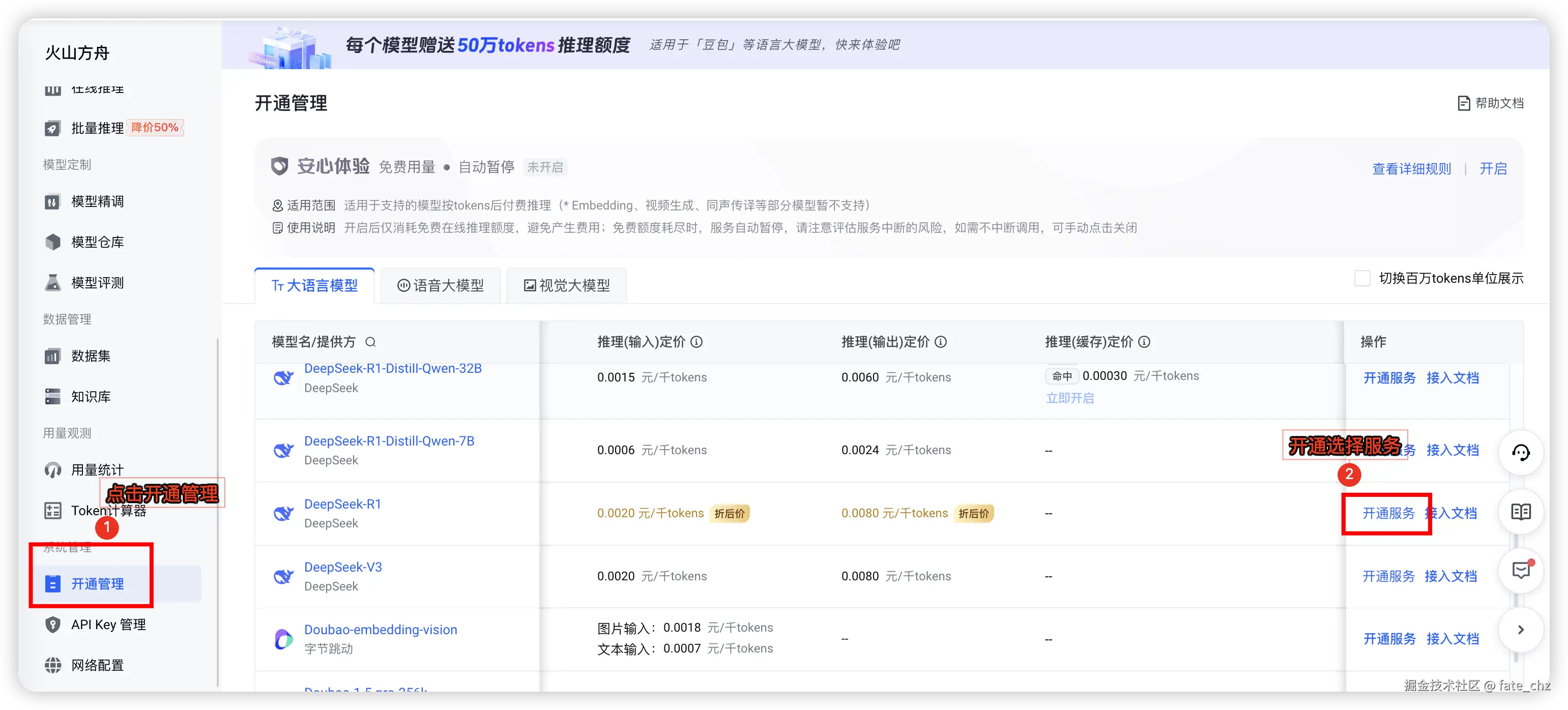1568x710 pixels.
Task: Click the info icon next to 推理(输出)定价
Action: tap(940, 342)
